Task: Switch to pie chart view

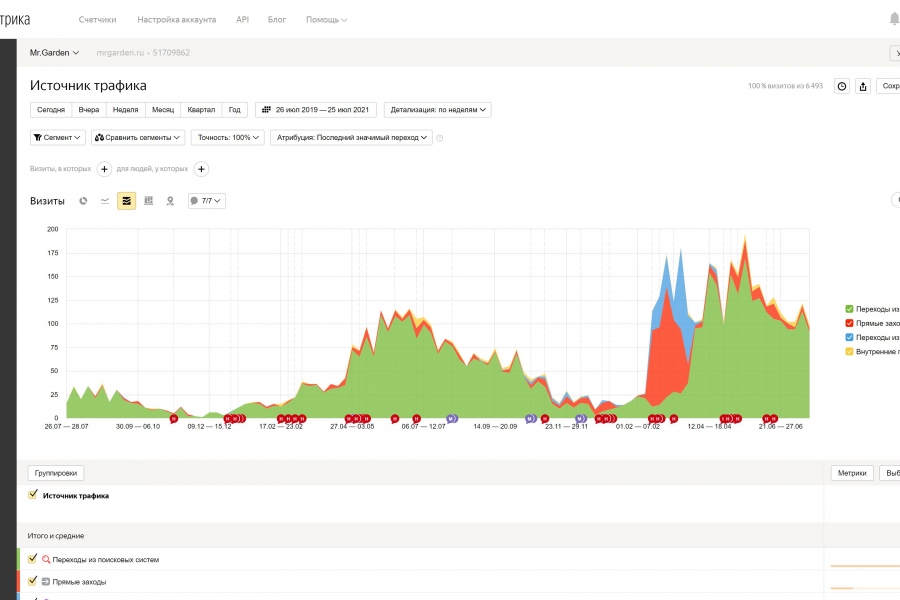Action: (x=83, y=201)
